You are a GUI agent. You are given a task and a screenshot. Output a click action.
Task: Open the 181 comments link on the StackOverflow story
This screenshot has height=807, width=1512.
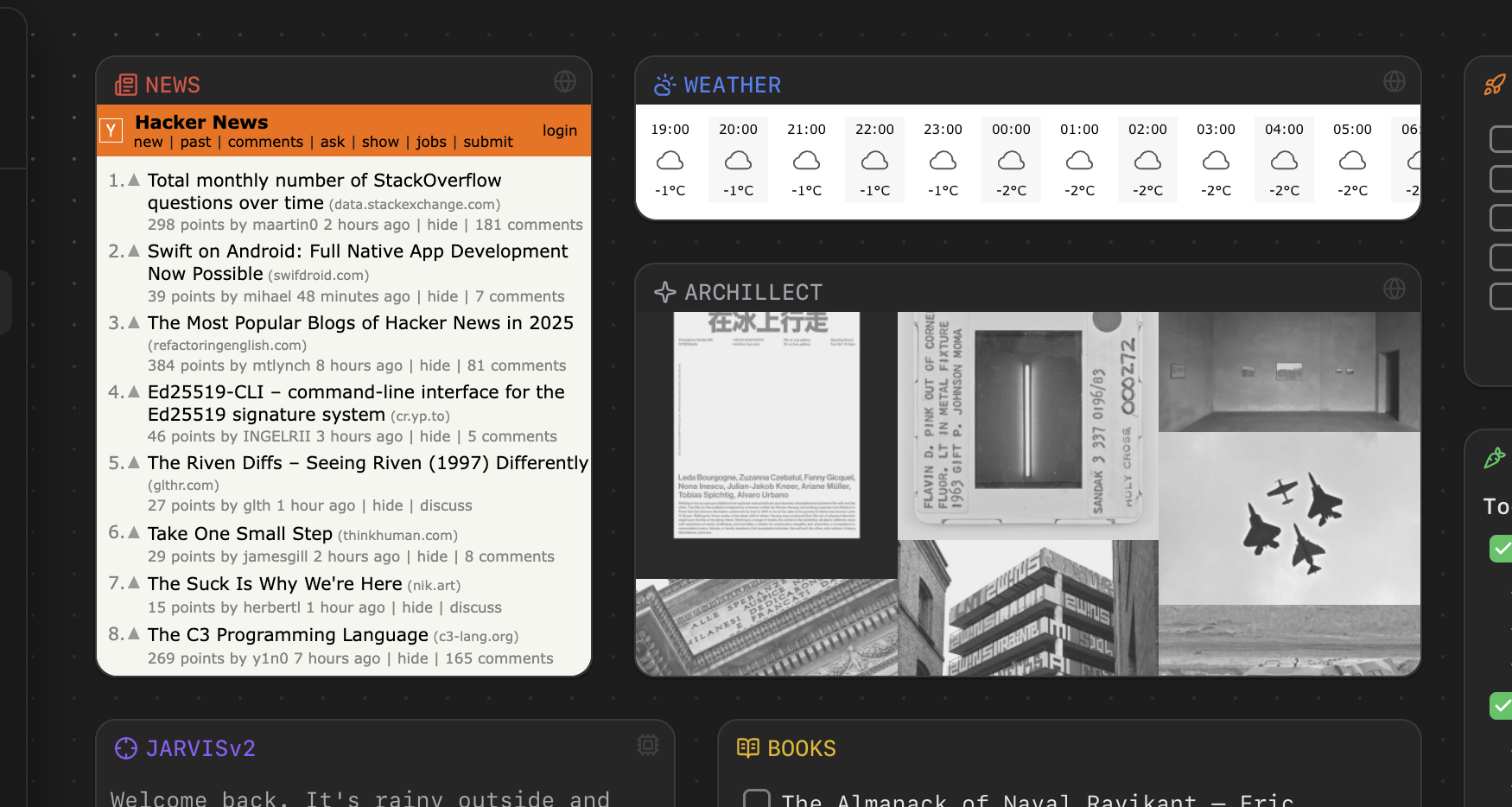click(529, 224)
